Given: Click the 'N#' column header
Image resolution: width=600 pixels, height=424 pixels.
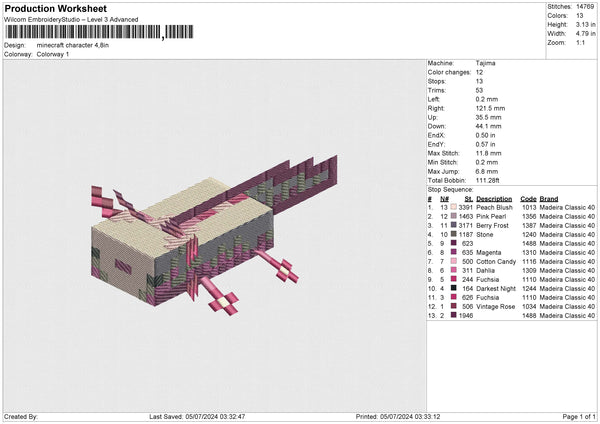Looking at the screenshot, I should [444, 199].
